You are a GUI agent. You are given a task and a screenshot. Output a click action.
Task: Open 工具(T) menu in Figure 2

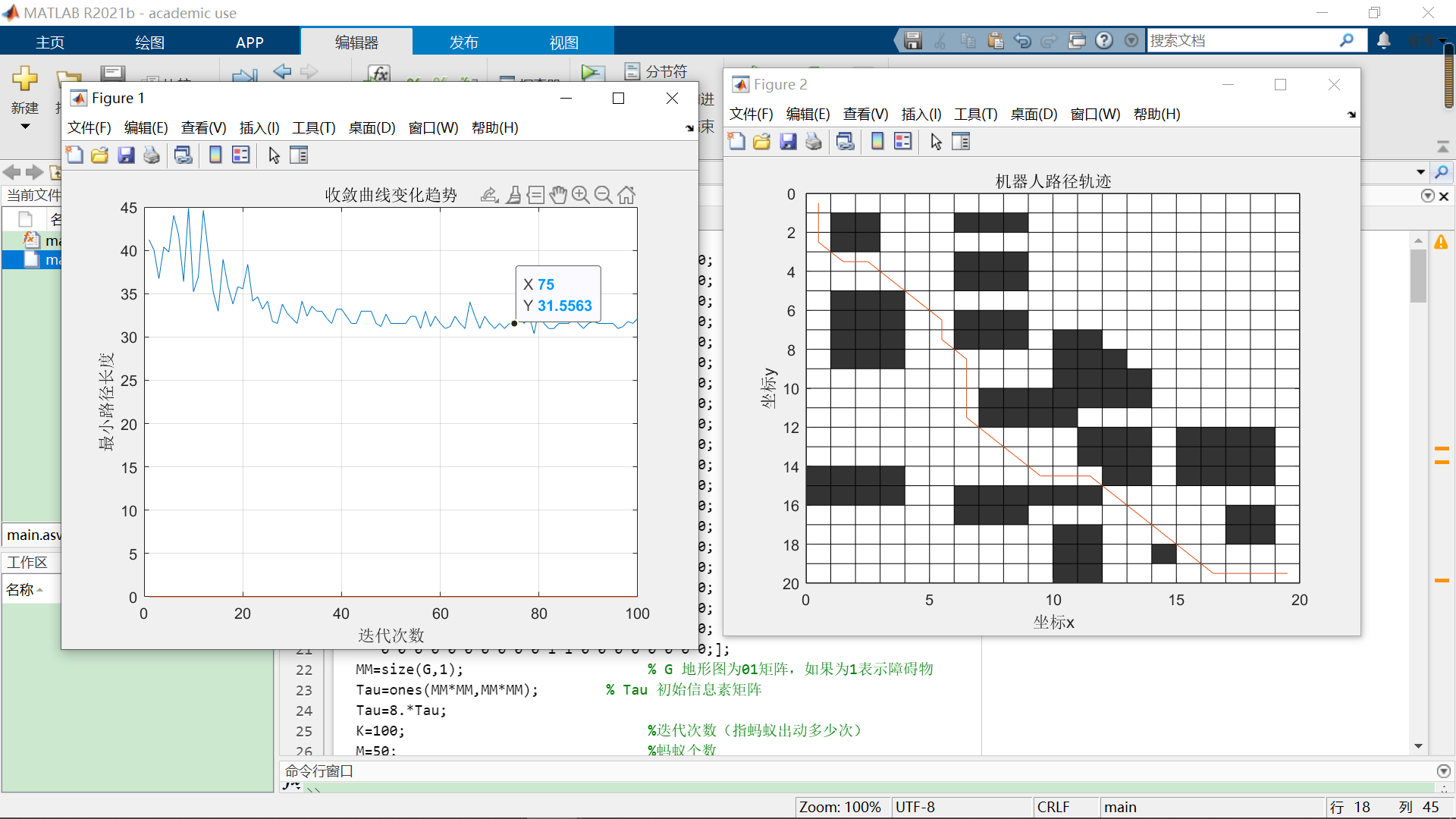[975, 115]
